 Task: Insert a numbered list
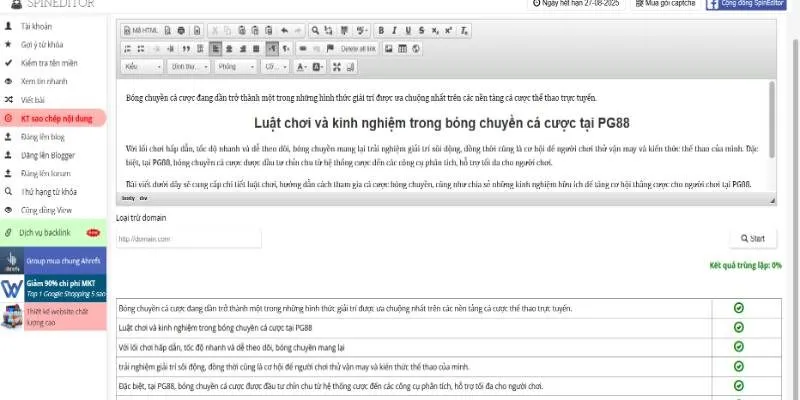coord(128,49)
